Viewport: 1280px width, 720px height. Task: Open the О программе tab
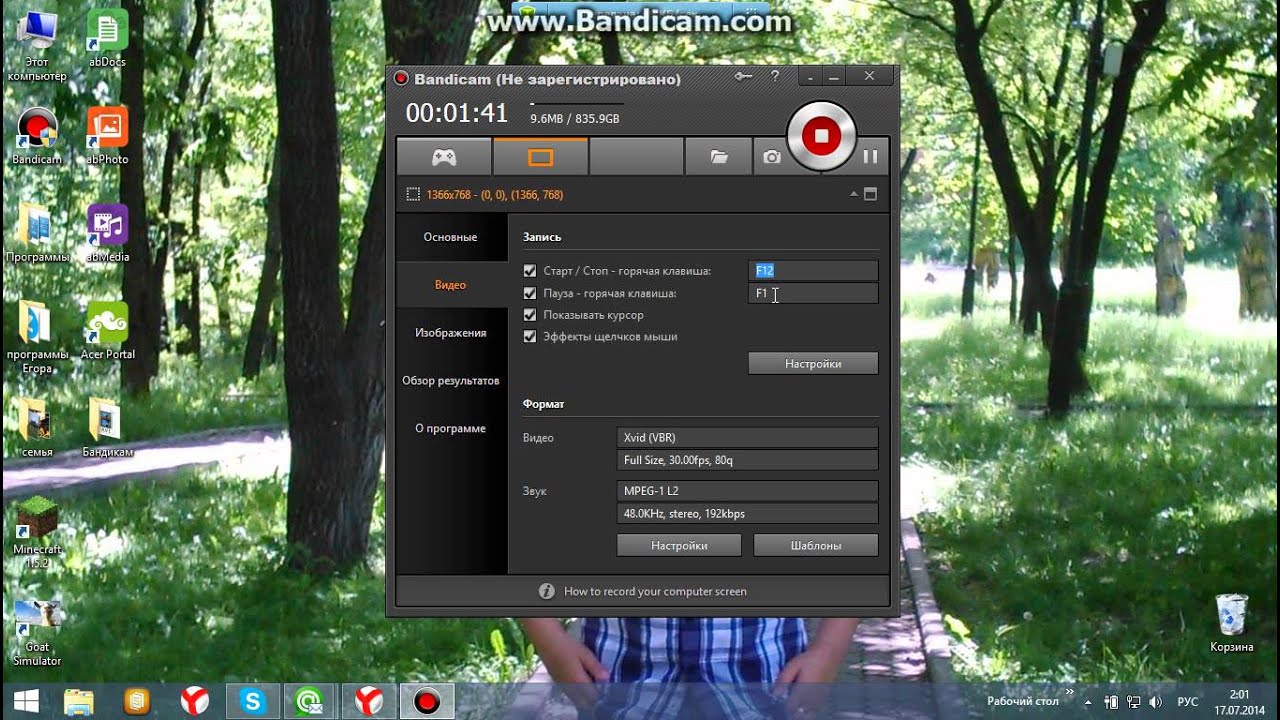450,429
